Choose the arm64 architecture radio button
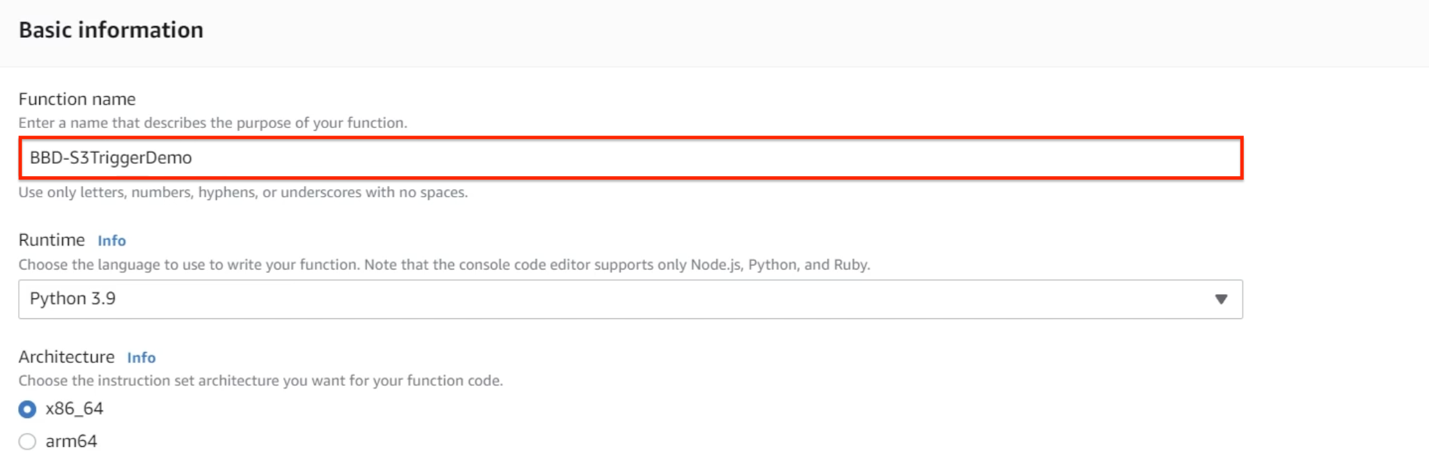1429x469 pixels. tap(28, 441)
